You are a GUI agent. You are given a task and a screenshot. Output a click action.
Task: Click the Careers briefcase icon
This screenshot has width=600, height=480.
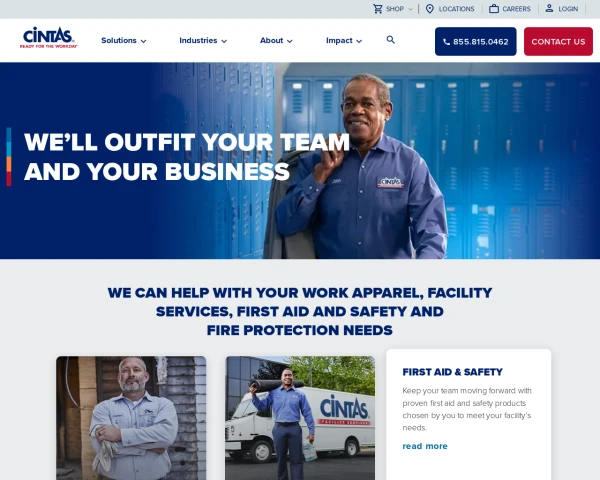pyautogui.click(x=494, y=8)
